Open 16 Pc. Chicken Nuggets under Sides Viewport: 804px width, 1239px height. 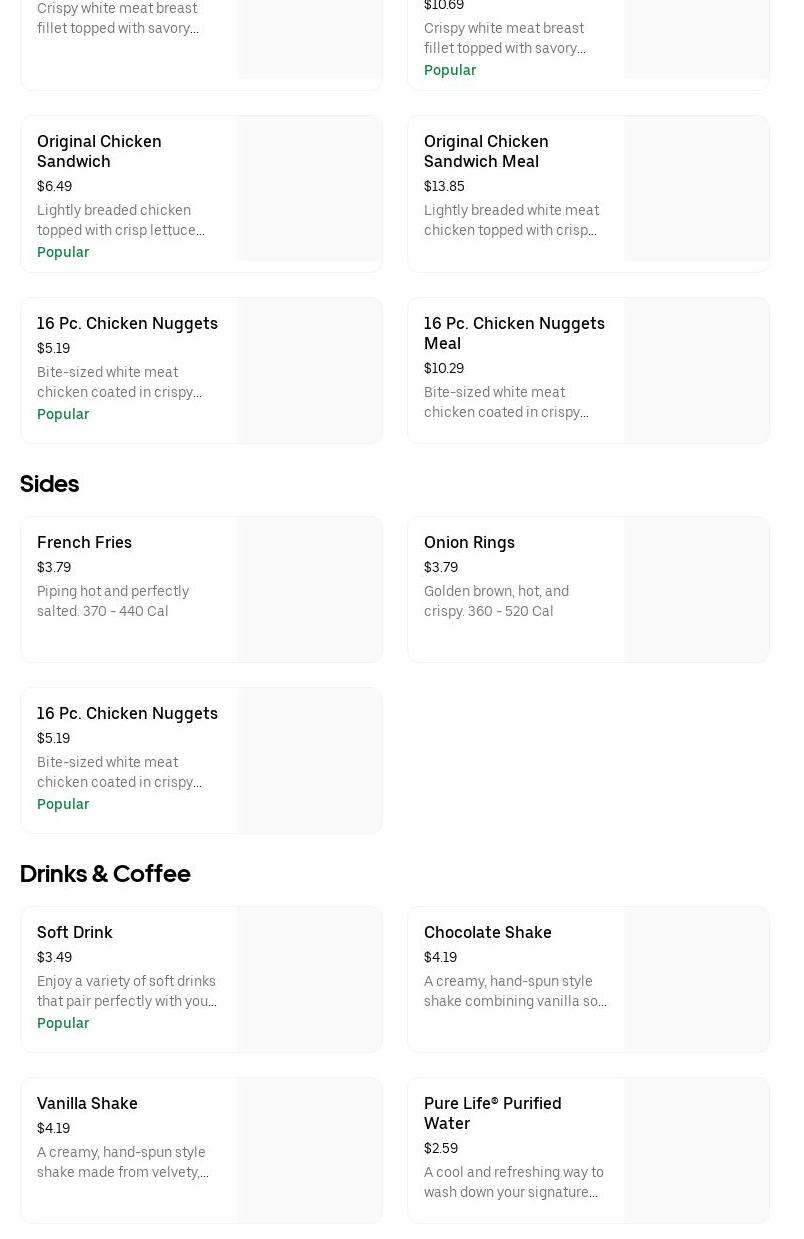(x=127, y=713)
